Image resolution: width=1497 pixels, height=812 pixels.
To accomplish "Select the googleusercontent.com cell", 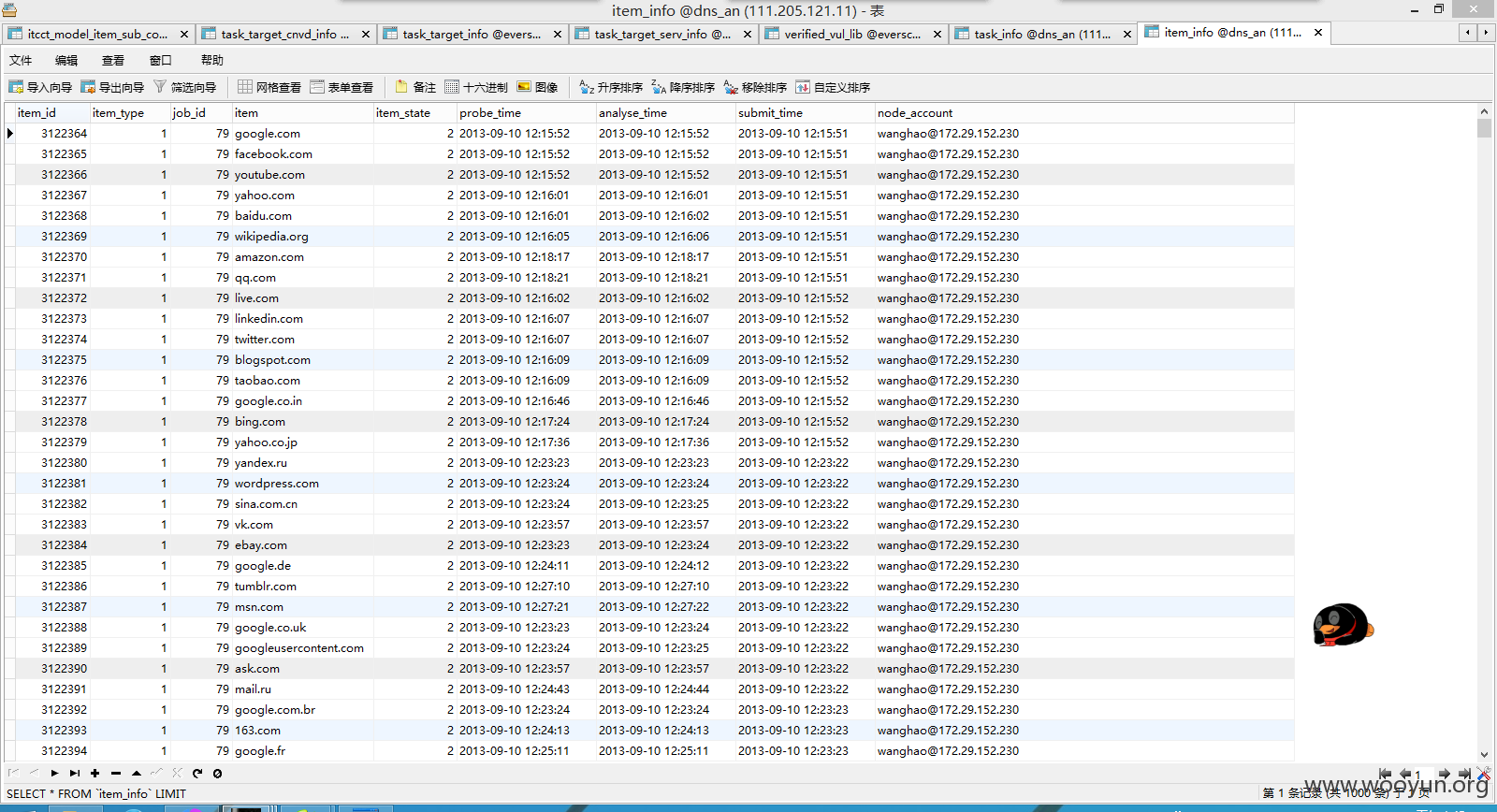I will pyautogui.click(x=302, y=648).
